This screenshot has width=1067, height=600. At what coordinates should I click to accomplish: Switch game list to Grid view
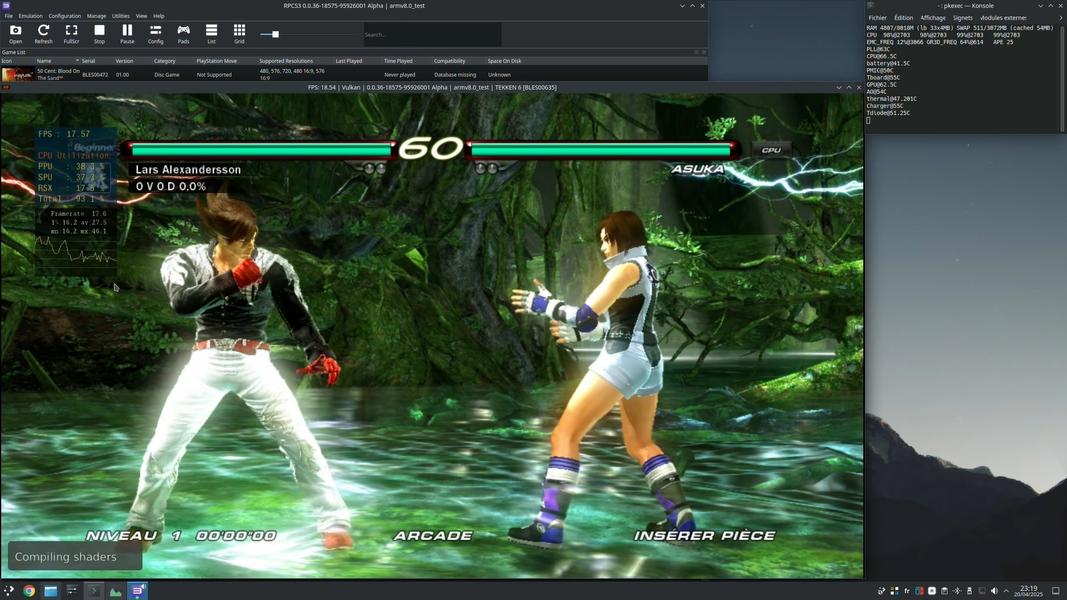(x=239, y=34)
